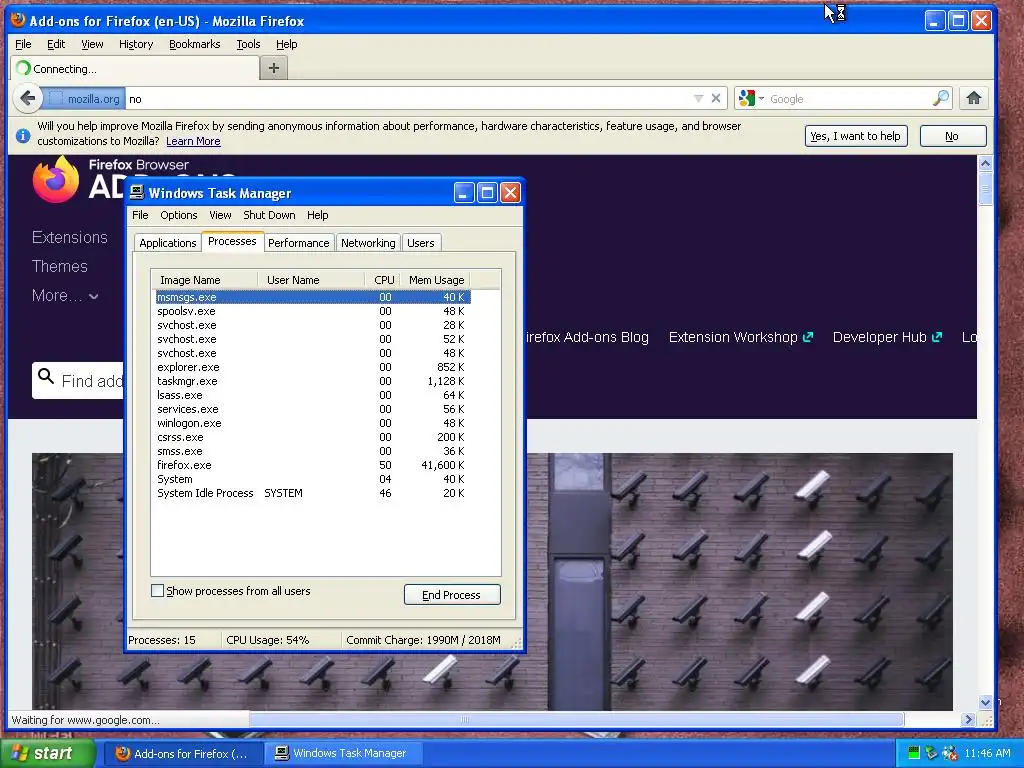Open Task Manager Shut Down menu

[x=269, y=215]
